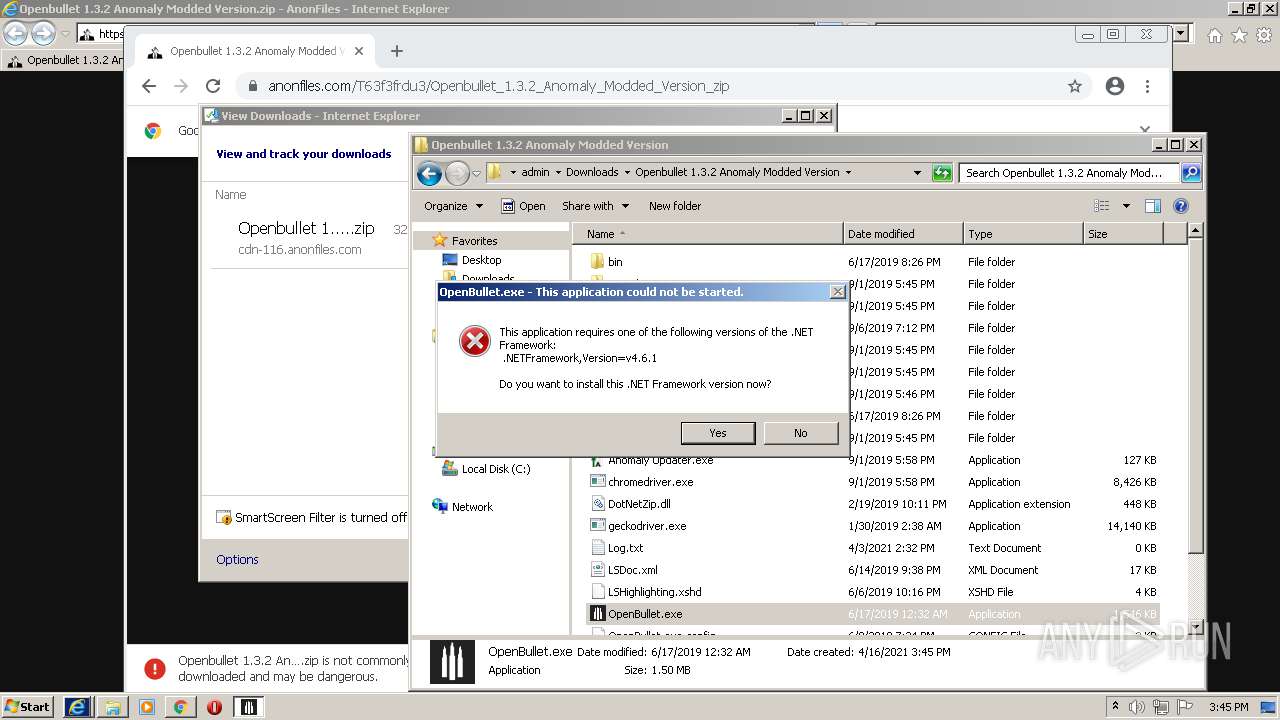Go back in the Explorer window

(429, 173)
